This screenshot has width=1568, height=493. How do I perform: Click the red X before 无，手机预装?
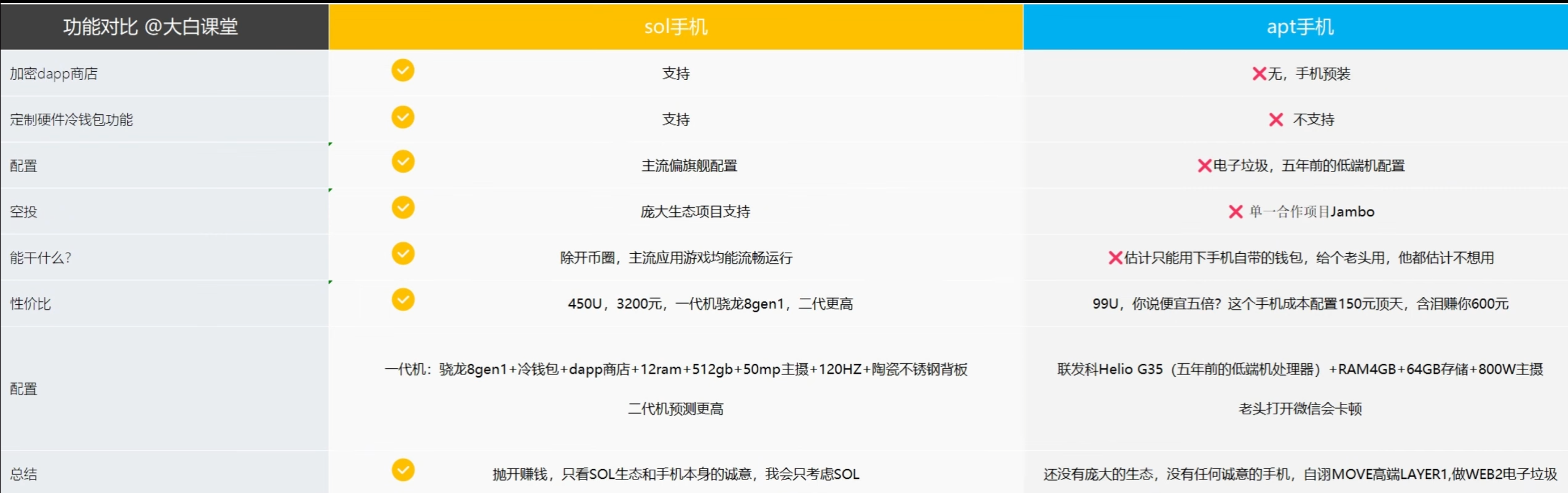click(1259, 74)
